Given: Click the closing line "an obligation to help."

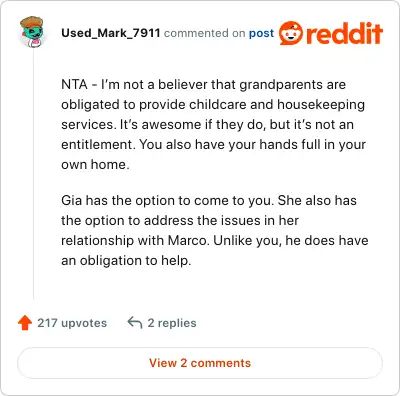Looking at the screenshot, I should pos(126,260).
